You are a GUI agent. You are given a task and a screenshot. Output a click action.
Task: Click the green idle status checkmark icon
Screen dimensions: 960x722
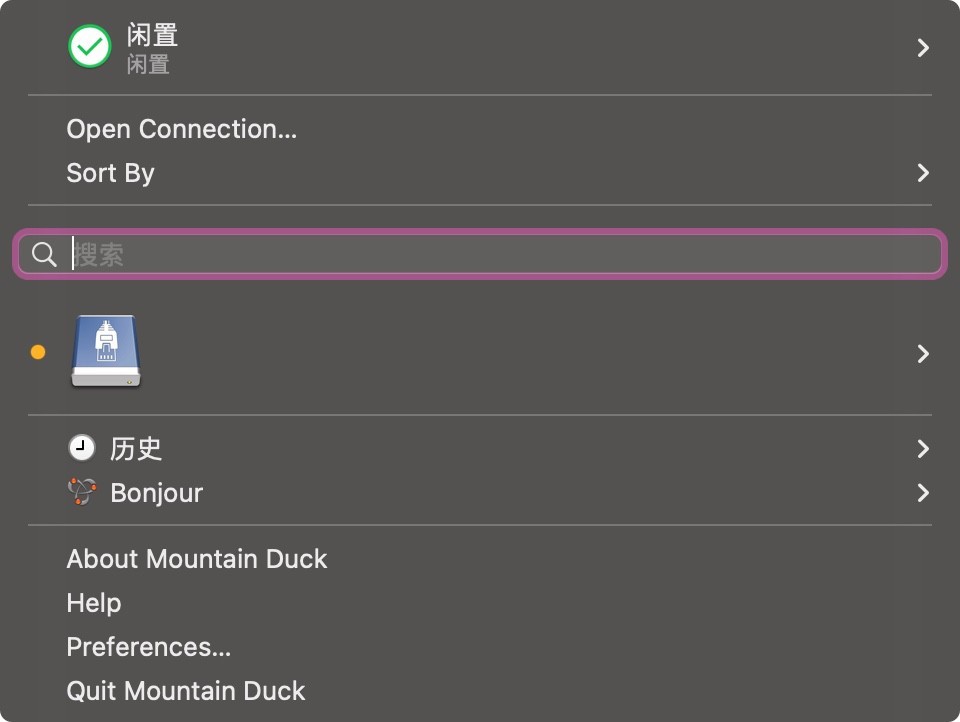click(x=89, y=47)
